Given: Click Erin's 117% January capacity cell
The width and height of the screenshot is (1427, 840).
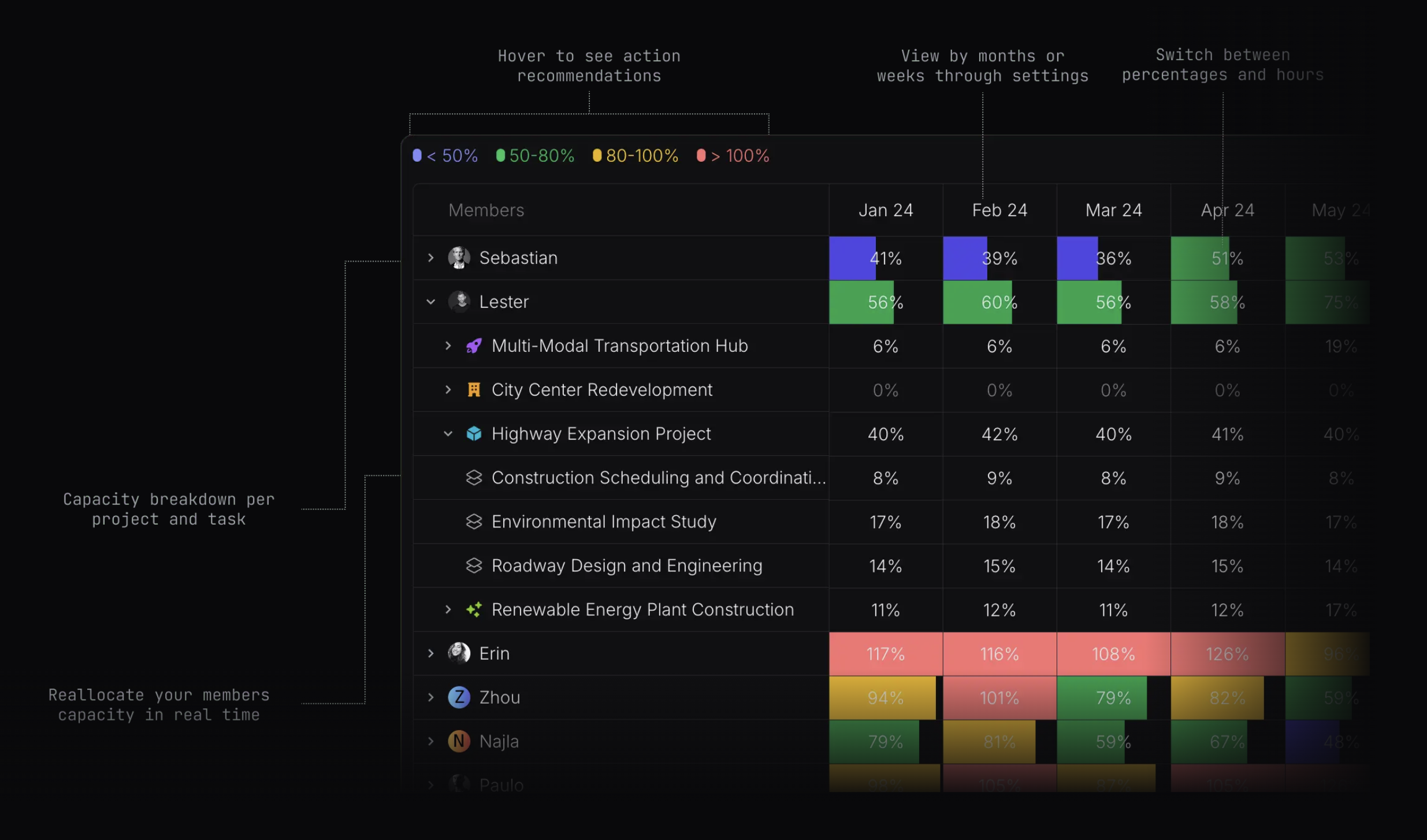Looking at the screenshot, I should 885,654.
